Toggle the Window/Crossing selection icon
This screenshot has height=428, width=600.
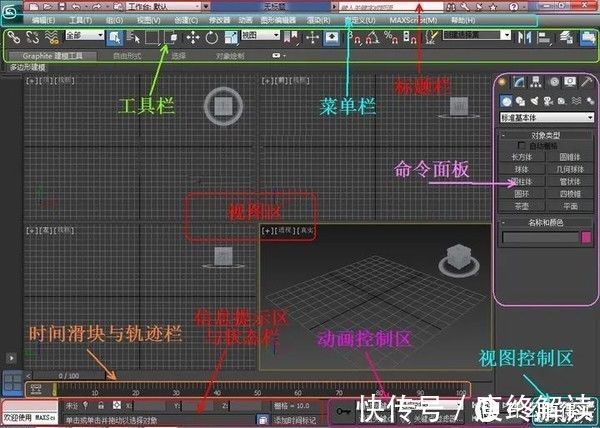point(171,37)
